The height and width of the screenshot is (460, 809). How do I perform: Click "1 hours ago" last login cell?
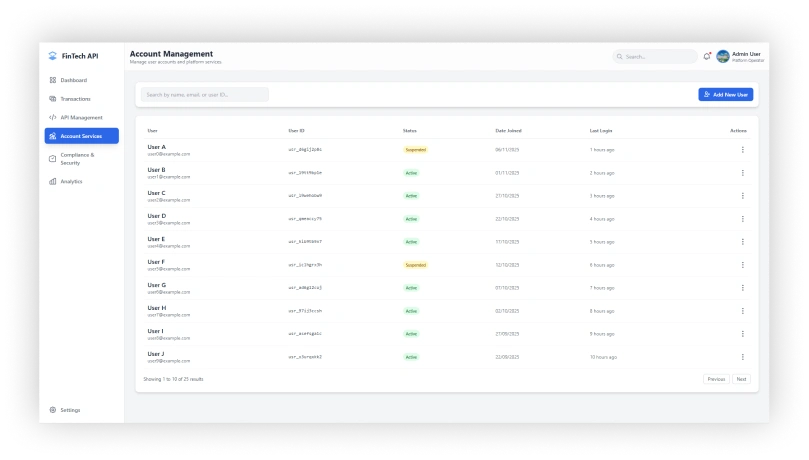602,150
